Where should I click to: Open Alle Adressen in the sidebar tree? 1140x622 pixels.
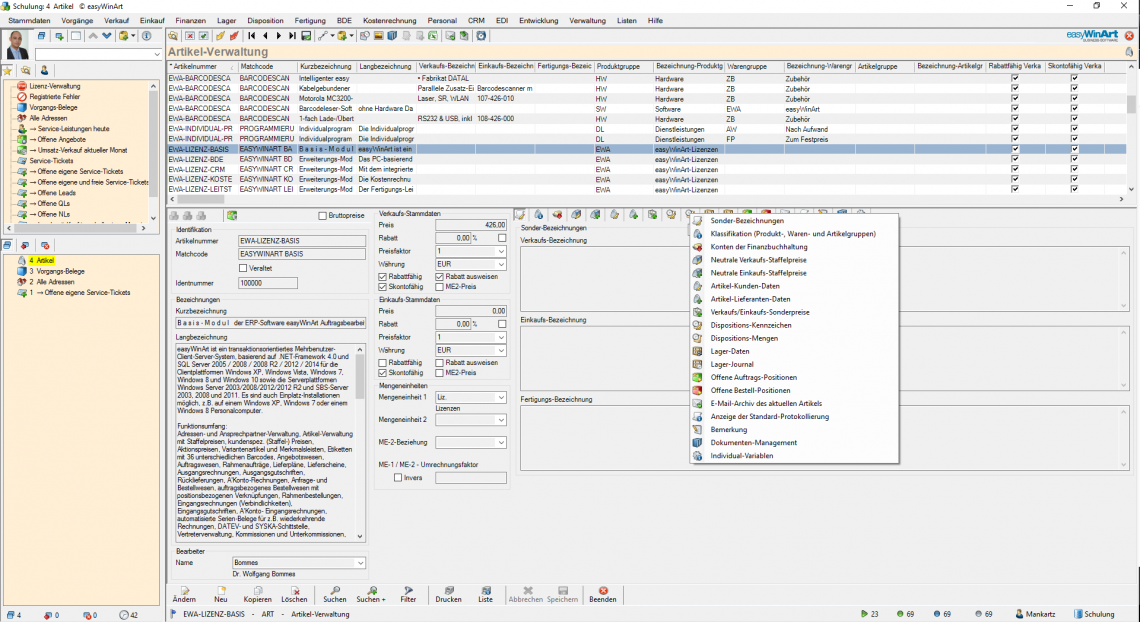point(49,118)
